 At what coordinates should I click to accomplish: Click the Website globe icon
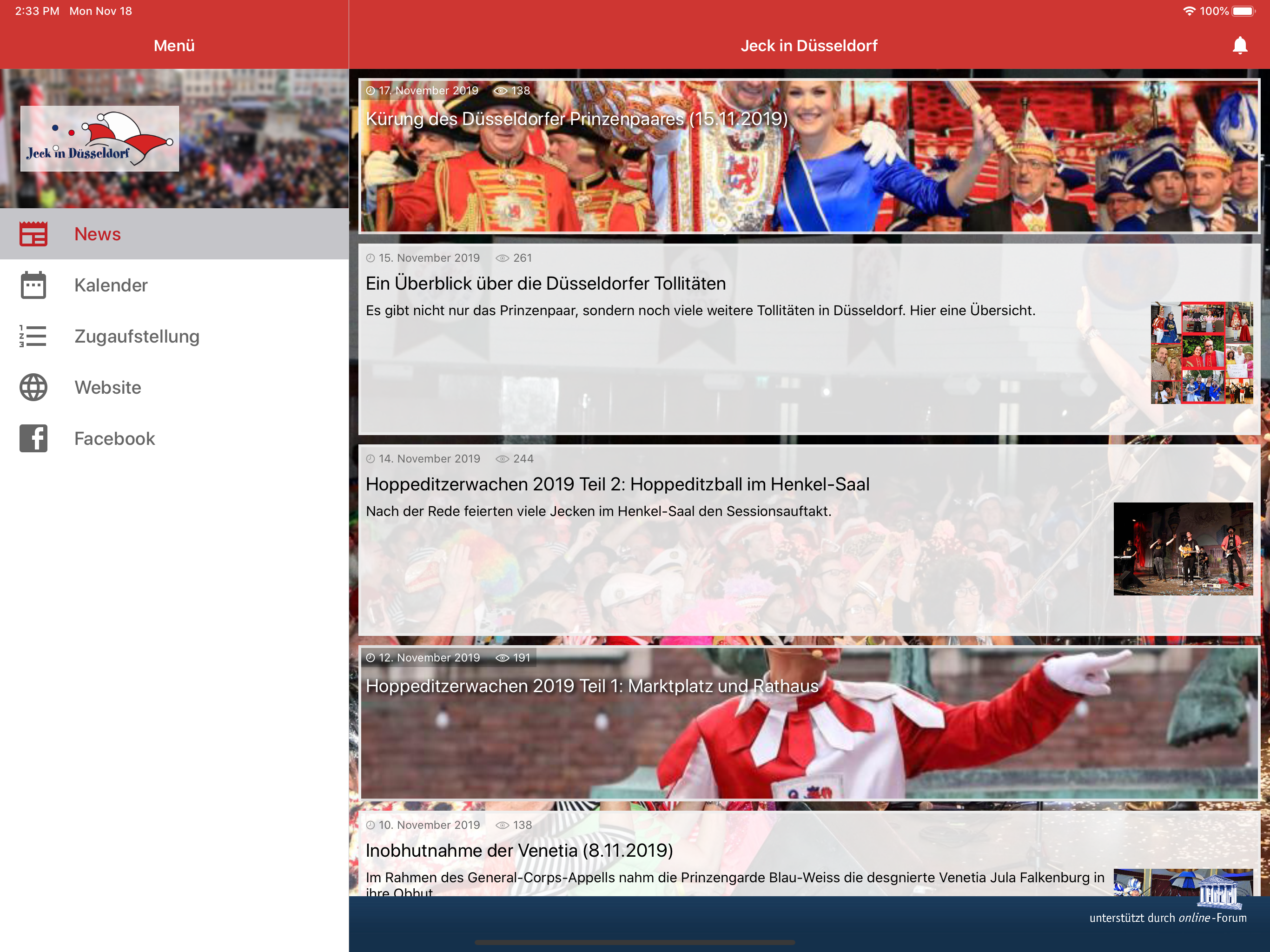click(x=33, y=387)
